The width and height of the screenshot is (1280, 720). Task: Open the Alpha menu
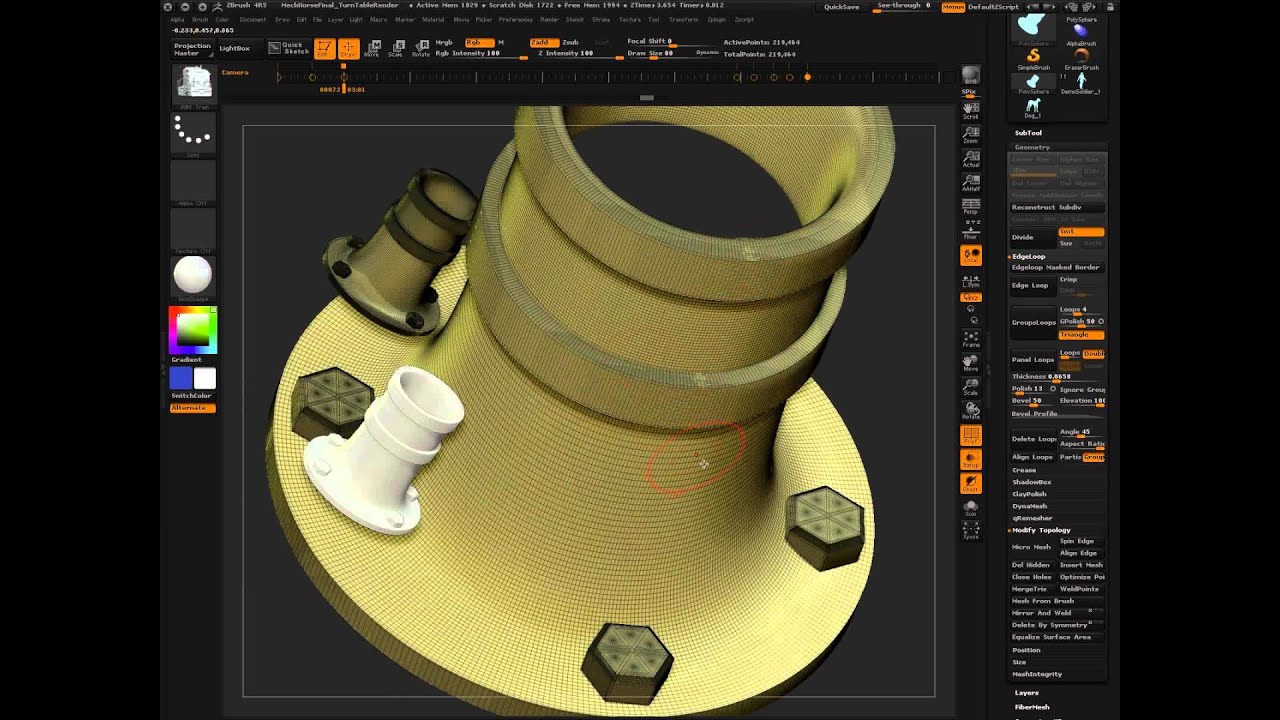pyautogui.click(x=177, y=19)
